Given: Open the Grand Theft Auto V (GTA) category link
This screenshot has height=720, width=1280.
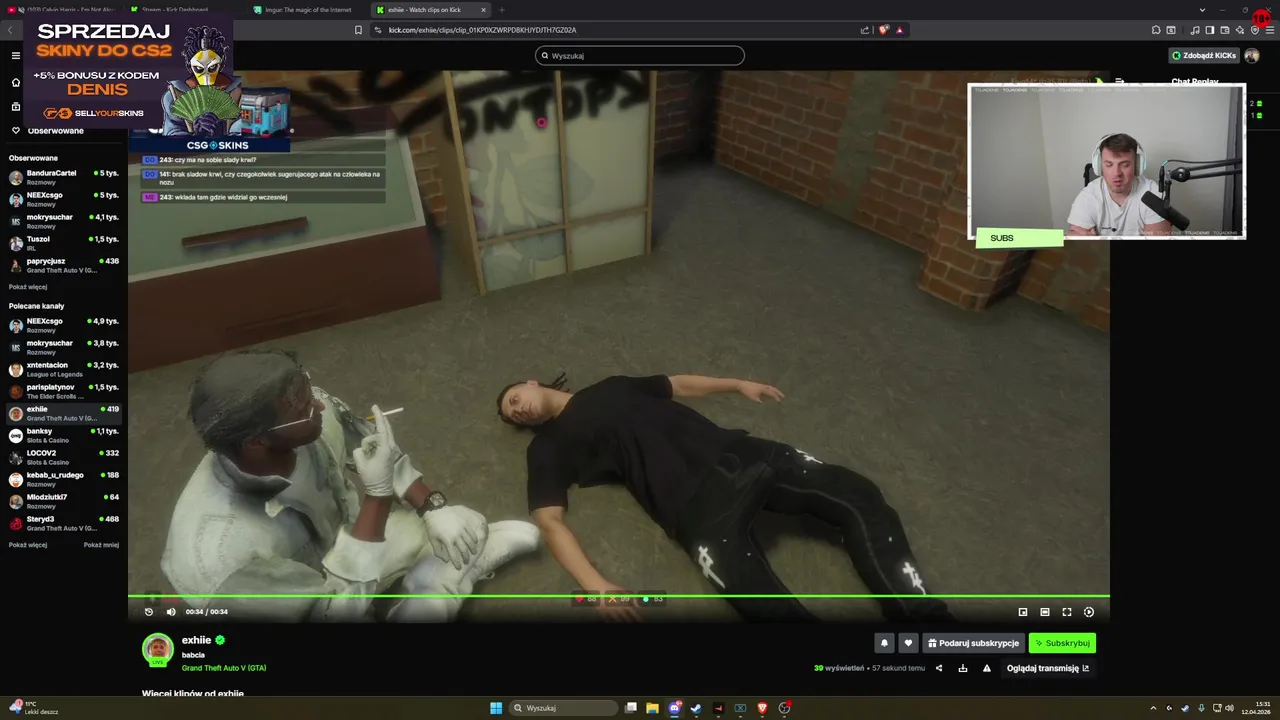Looking at the screenshot, I should [224, 668].
